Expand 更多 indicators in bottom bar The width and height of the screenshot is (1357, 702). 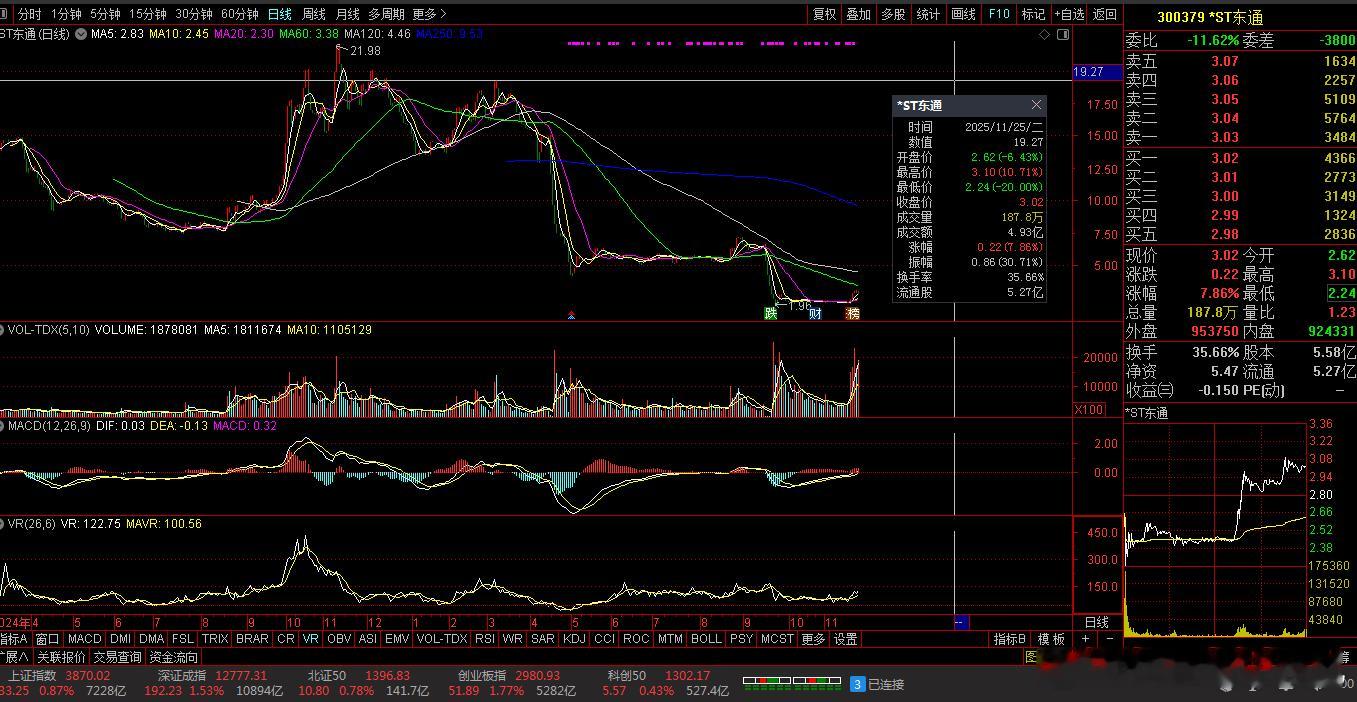click(813, 639)
